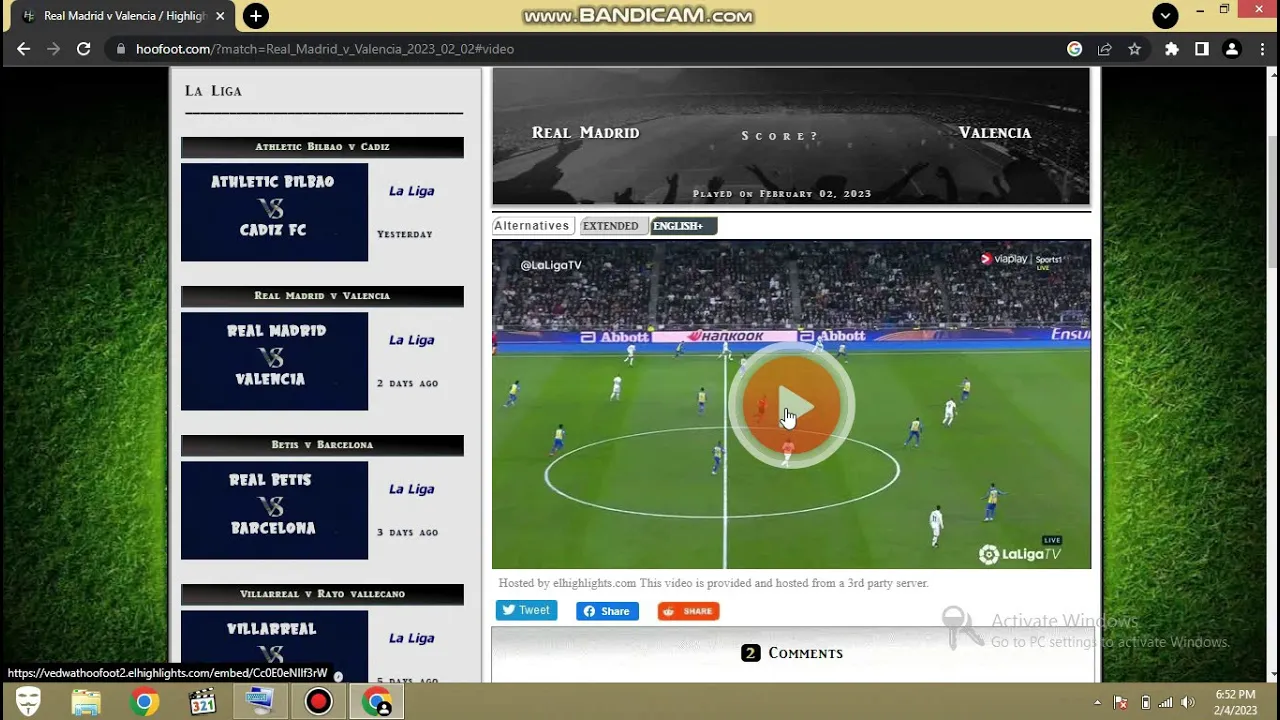
Task: Toggle the Chrome side panel
Action: tap(1202, 49)
